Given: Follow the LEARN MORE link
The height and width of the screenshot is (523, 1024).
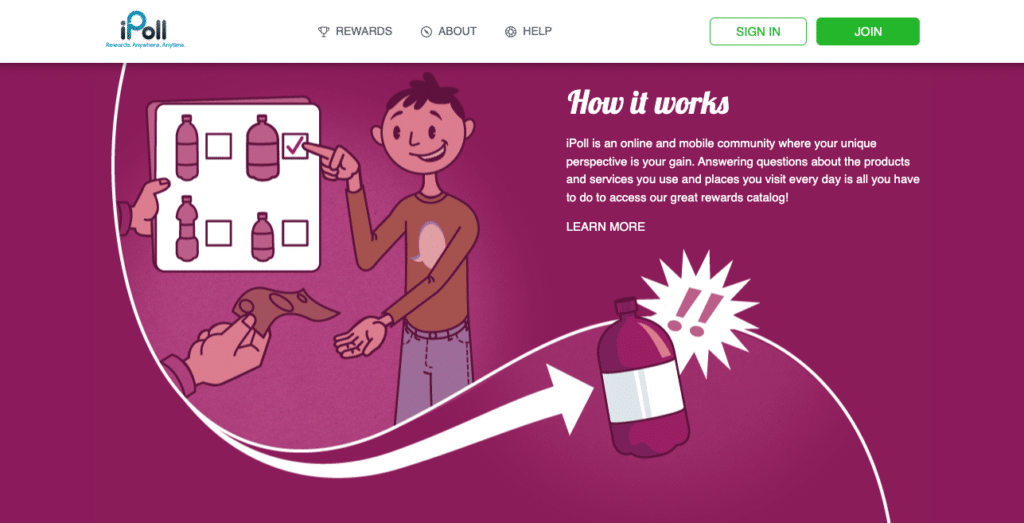Looking at the screenshot, I should (605, 227).
